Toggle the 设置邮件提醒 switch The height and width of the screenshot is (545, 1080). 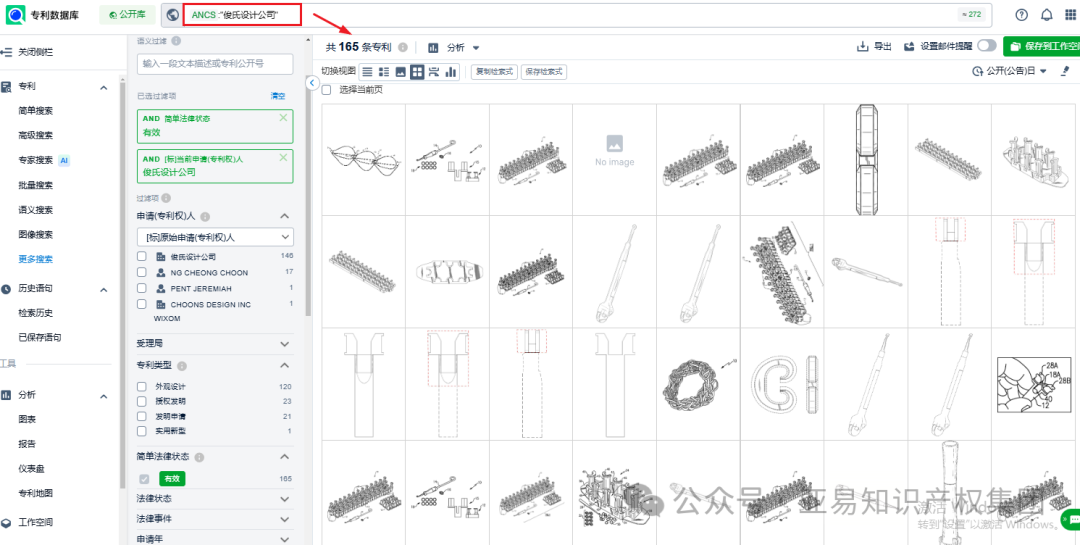pos(986,46)
